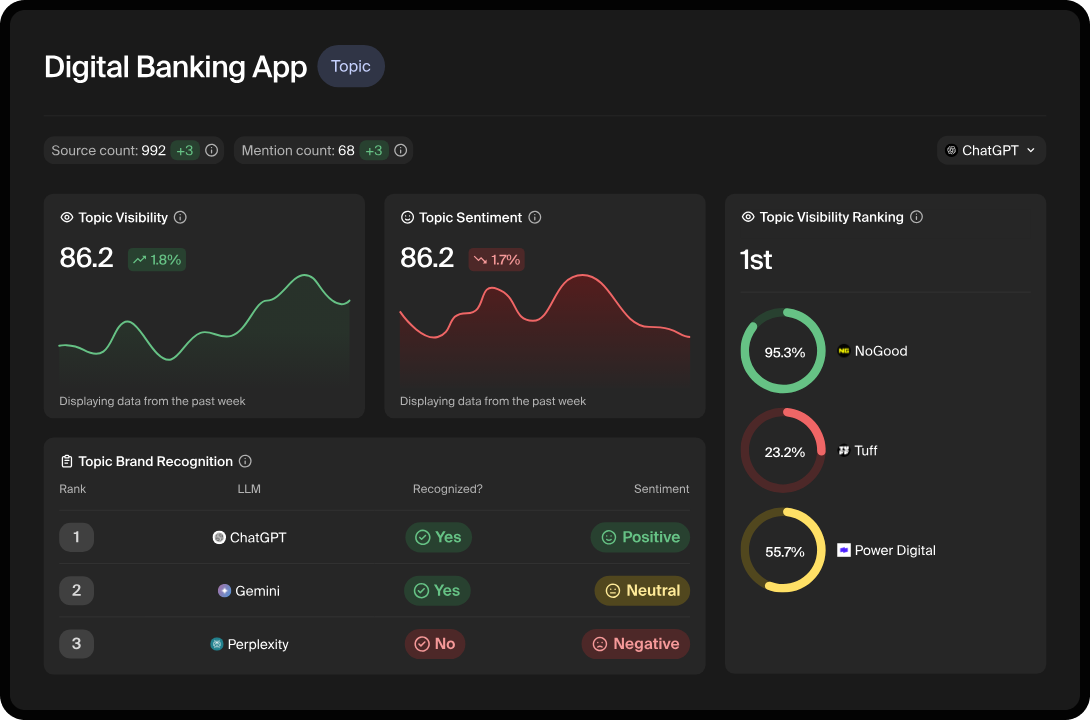This screenshot has width=1090, height=720.
Task: Click the info icon beside Topic Brand Recognition
Action: (x=245, y=461)
